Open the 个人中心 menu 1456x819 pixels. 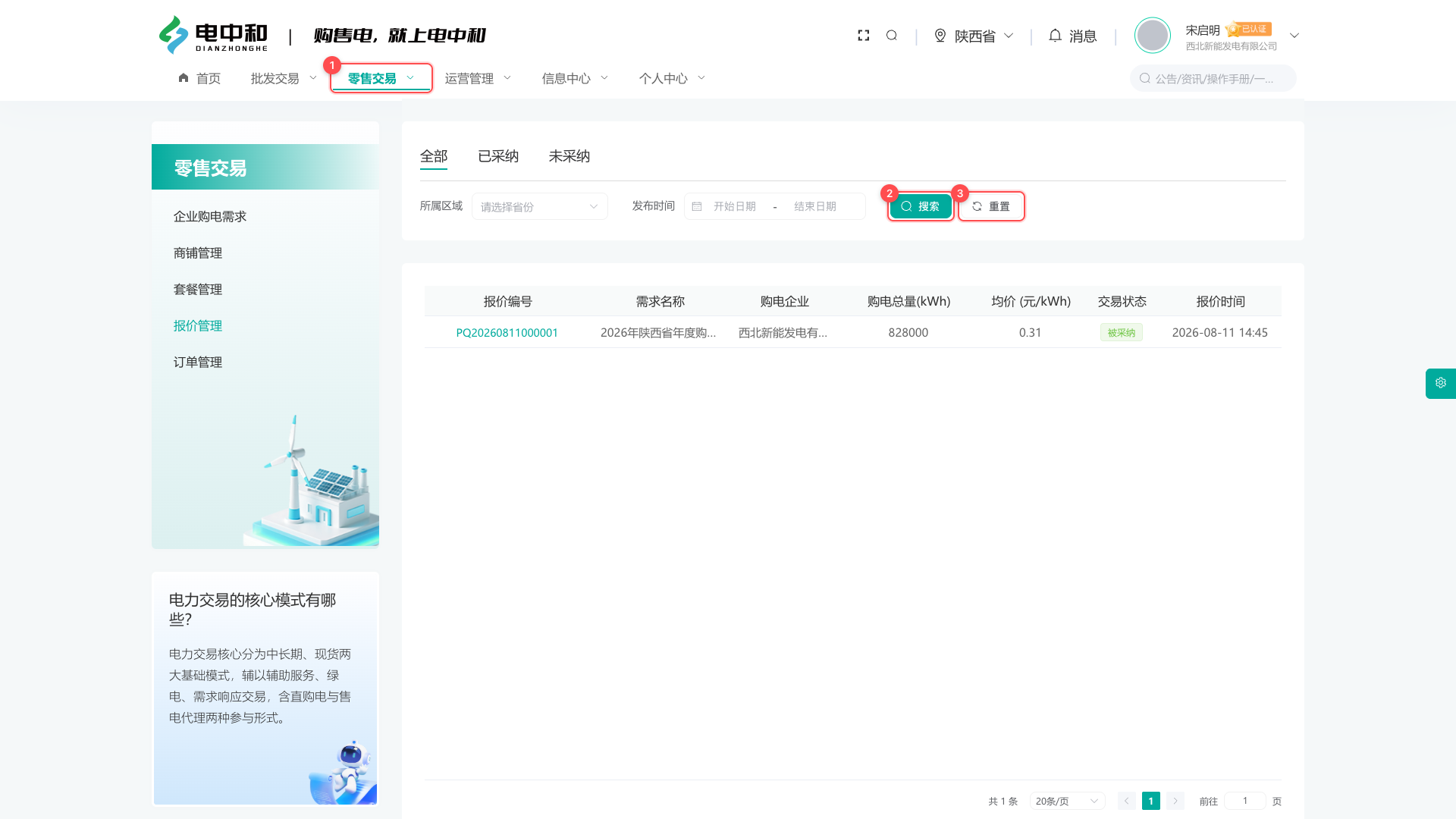(x=672, y=78)
